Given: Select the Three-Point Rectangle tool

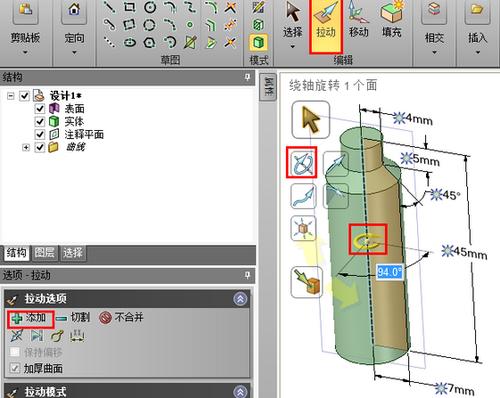Looking at the screenshot, I should [x=130, y=25].
